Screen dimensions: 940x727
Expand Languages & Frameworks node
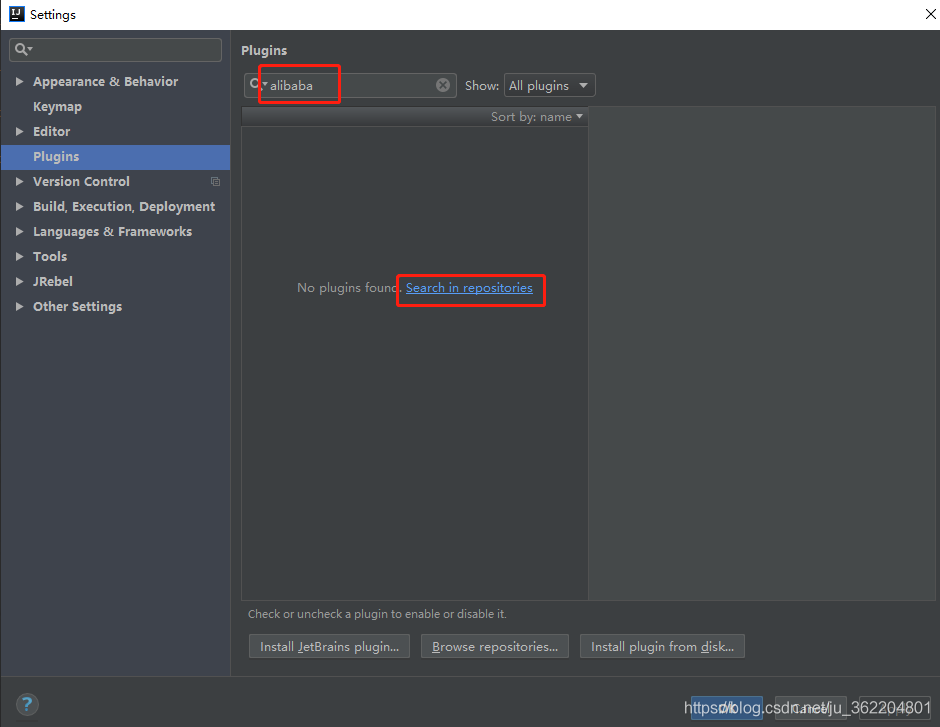[x=19, y=231]
